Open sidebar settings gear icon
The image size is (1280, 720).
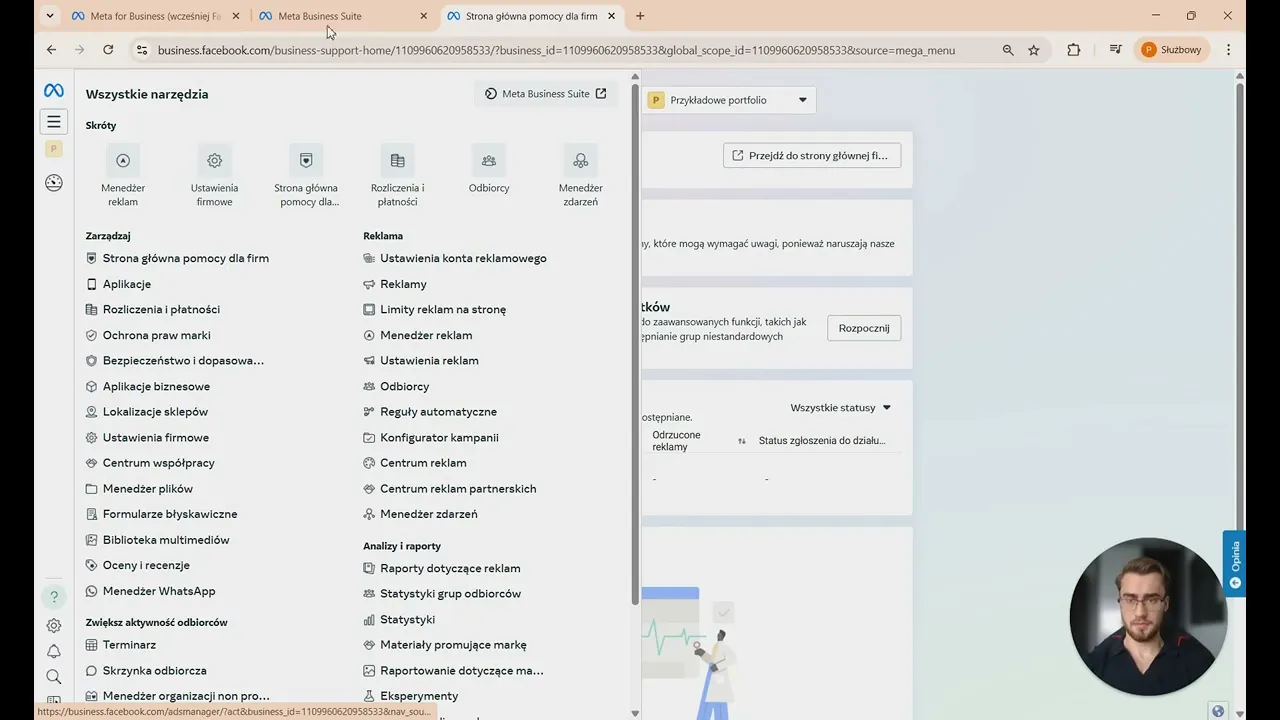tap(54, 626)
